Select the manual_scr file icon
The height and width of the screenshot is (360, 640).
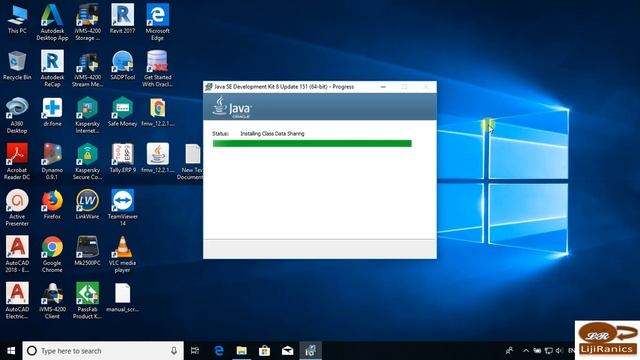coord(122,298)
